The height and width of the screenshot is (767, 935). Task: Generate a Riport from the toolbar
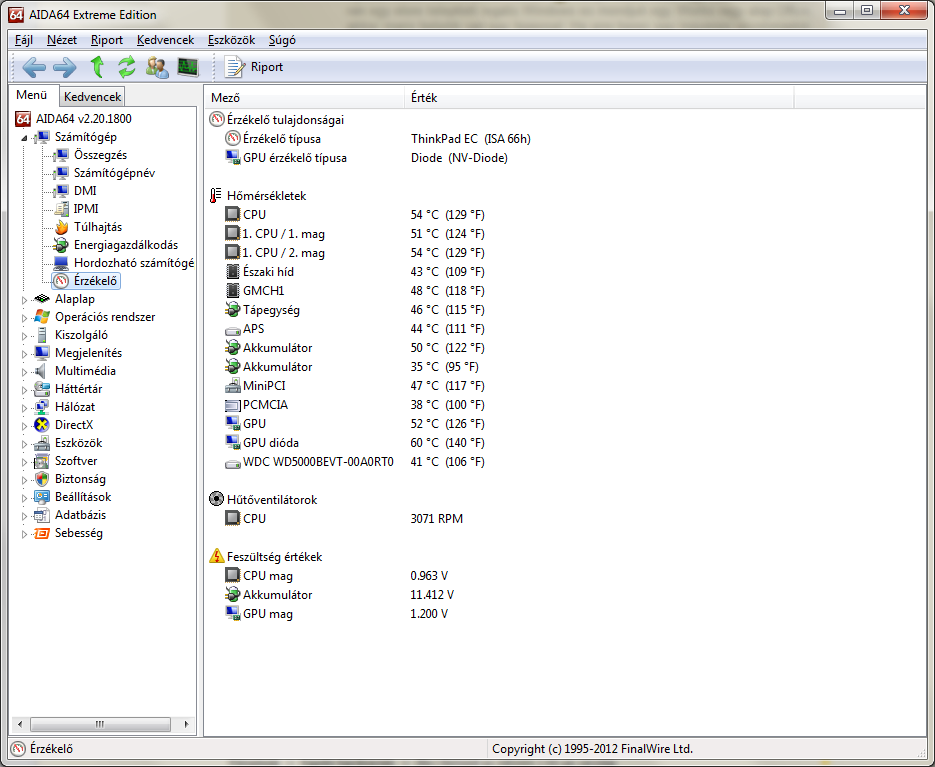[x=253, y=67]
